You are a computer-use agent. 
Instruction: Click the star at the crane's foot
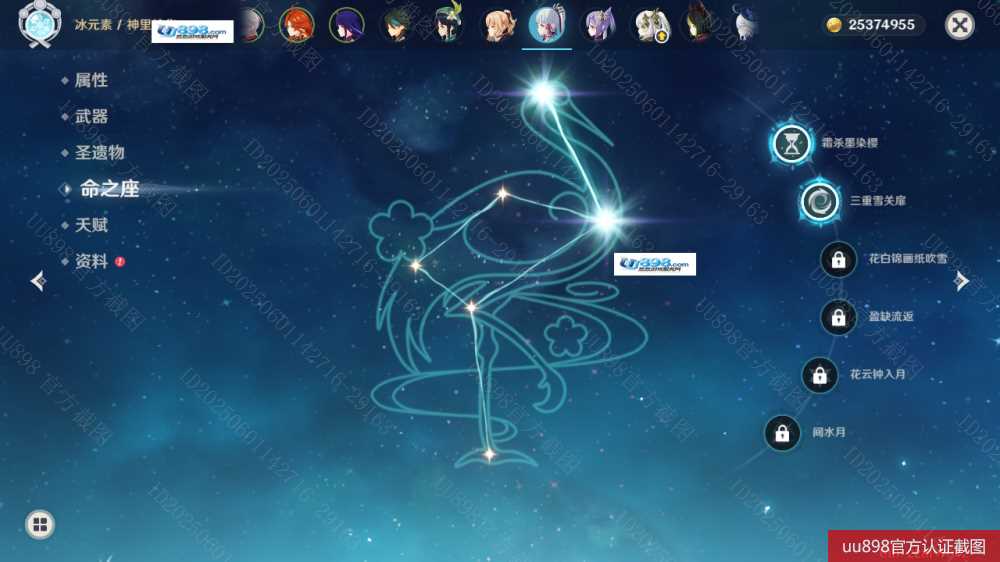[x=489, y=454]
